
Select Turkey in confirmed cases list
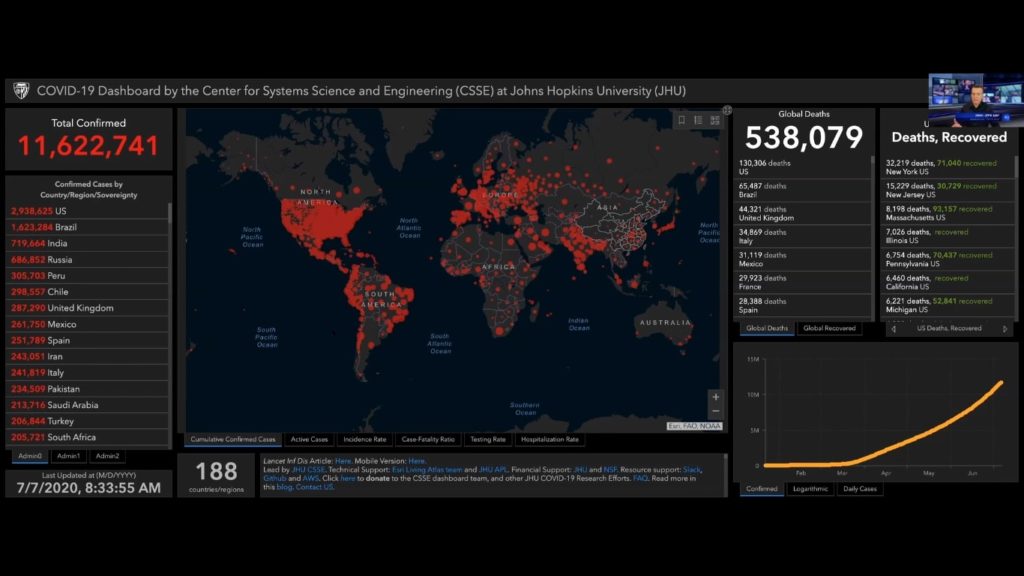point(88,421)
